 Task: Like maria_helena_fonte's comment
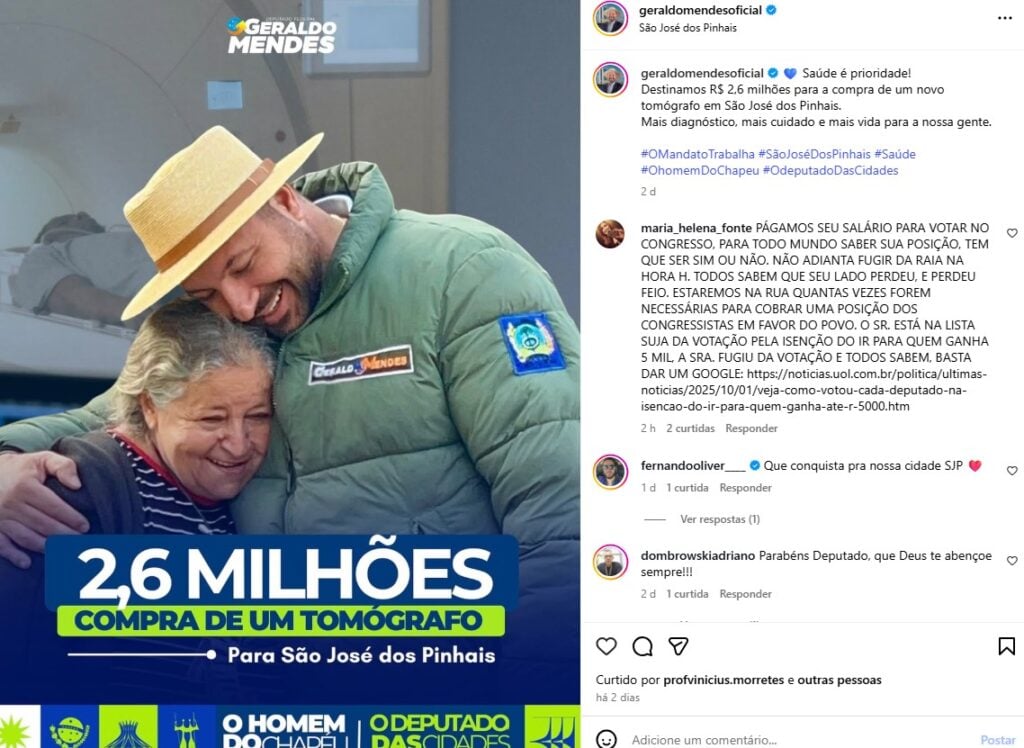click(1012, 233)
